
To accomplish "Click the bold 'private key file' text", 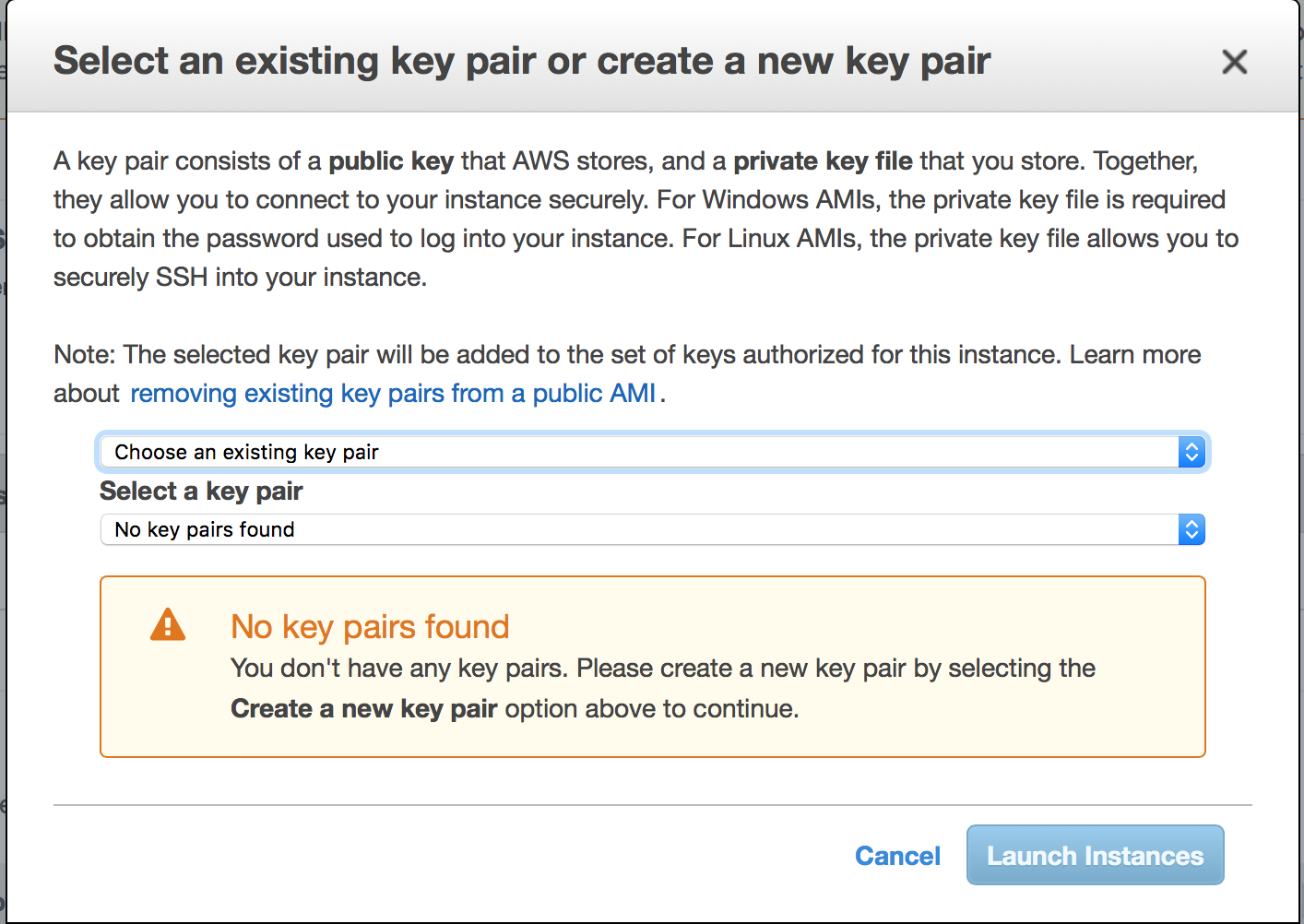I will tap(823, 161).
